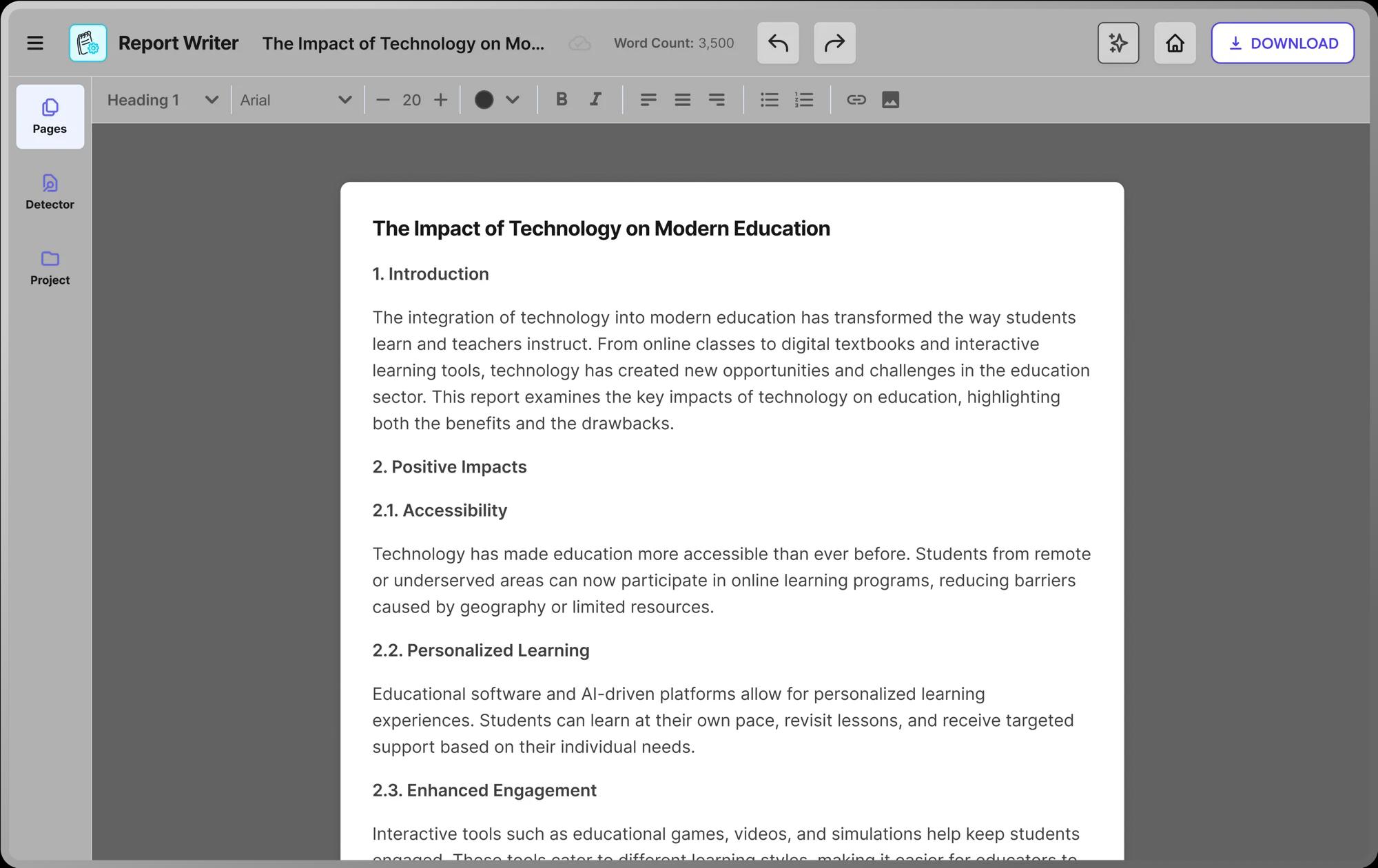
Task: Toggle italic formatting
Action: pos(595,100)
